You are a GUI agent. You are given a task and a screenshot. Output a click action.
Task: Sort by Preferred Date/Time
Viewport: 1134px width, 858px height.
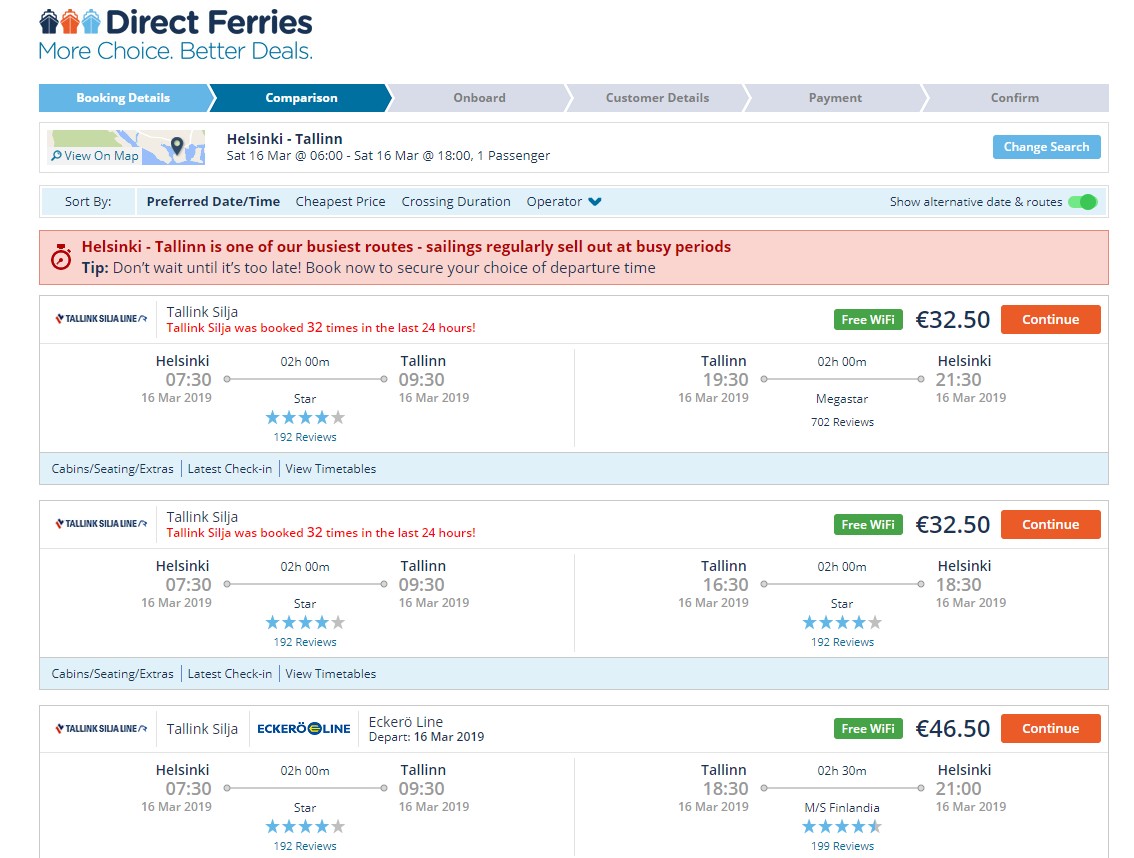213,202
